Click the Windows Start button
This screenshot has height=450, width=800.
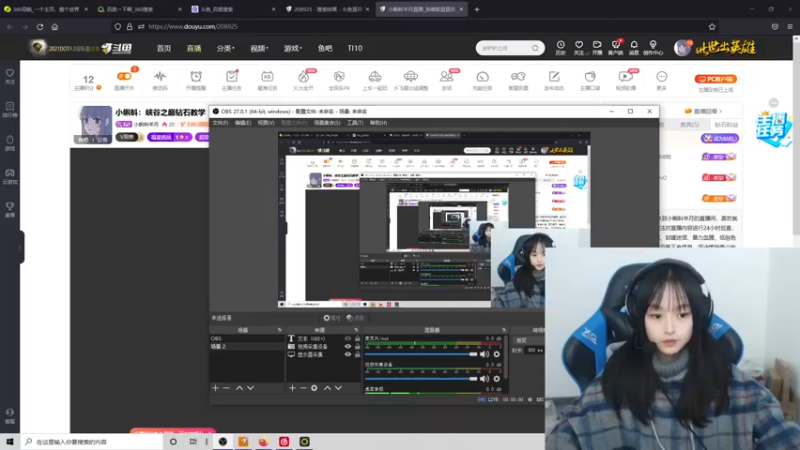pos(10,442)
